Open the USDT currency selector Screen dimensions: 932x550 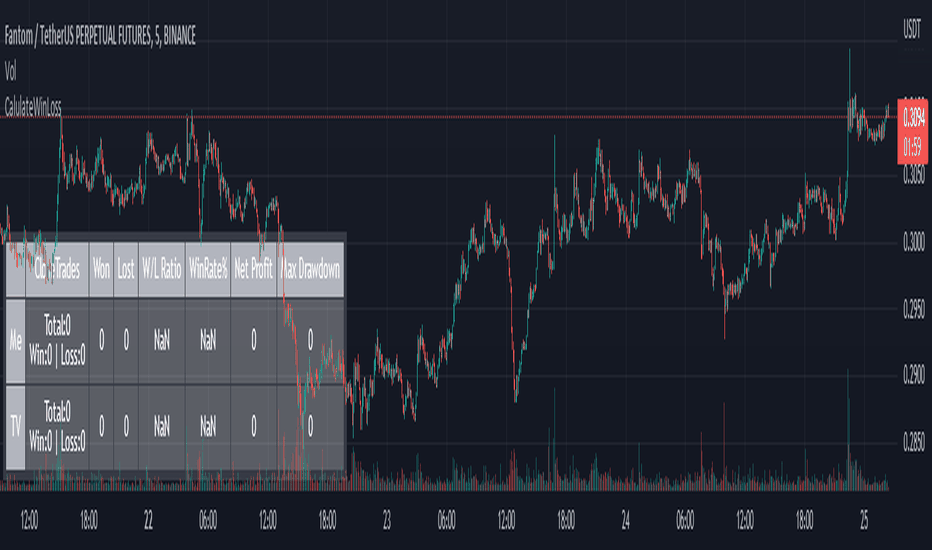coord(912,29)
